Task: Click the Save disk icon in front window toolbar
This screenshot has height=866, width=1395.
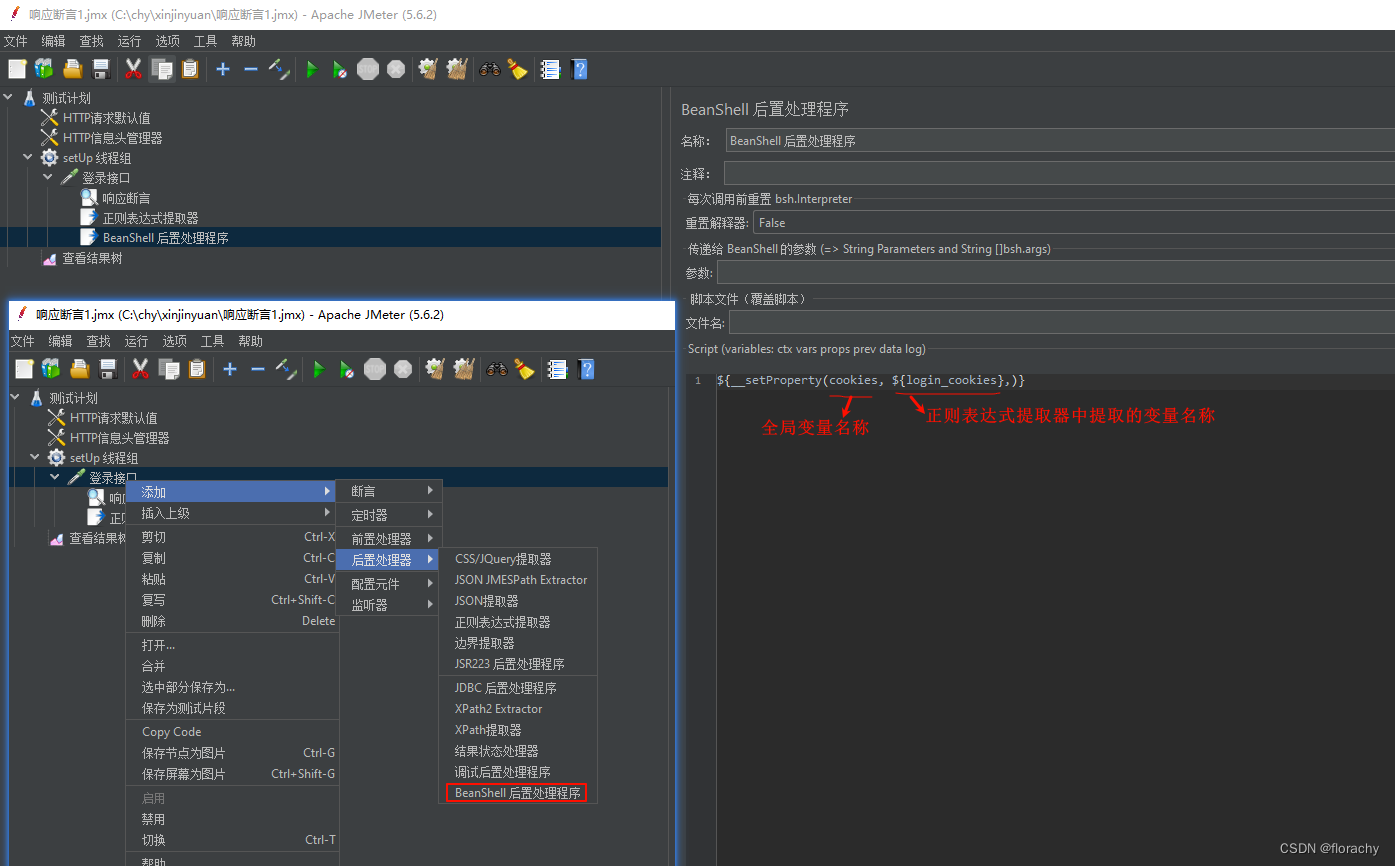Action: pos(108,369)
